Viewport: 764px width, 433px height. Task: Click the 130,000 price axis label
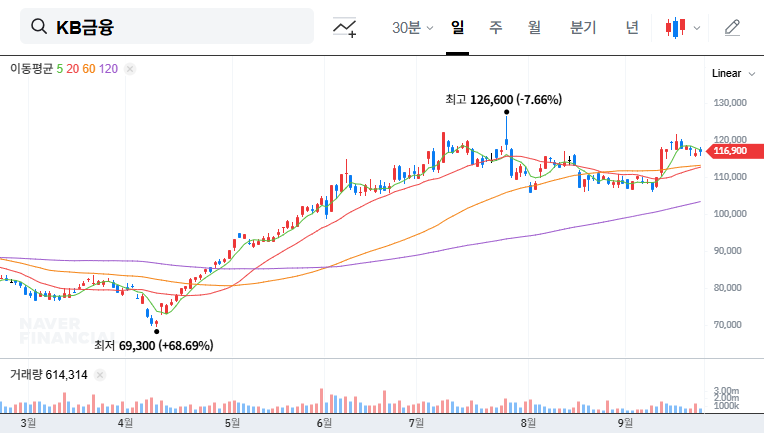pyautogui.click(x=730, y=103)
